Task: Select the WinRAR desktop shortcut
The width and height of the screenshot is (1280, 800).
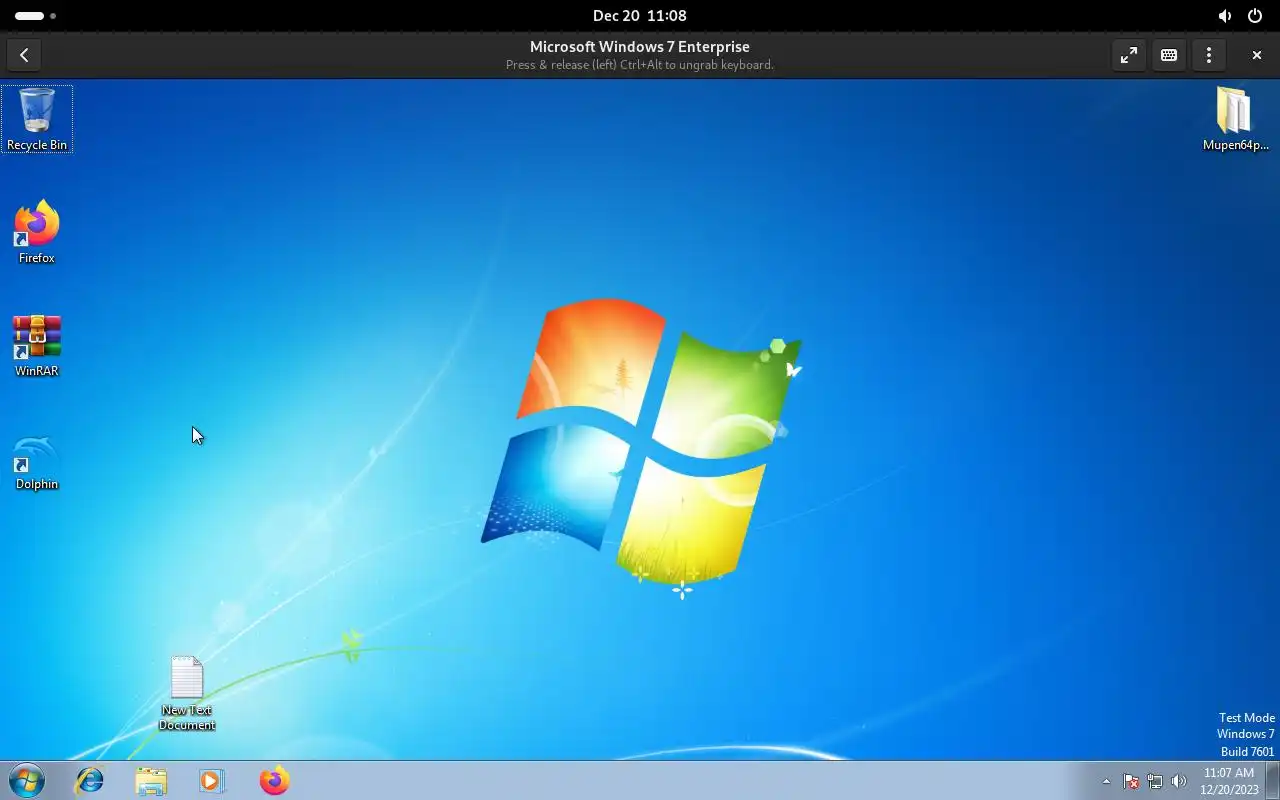Action: point(37,345)
